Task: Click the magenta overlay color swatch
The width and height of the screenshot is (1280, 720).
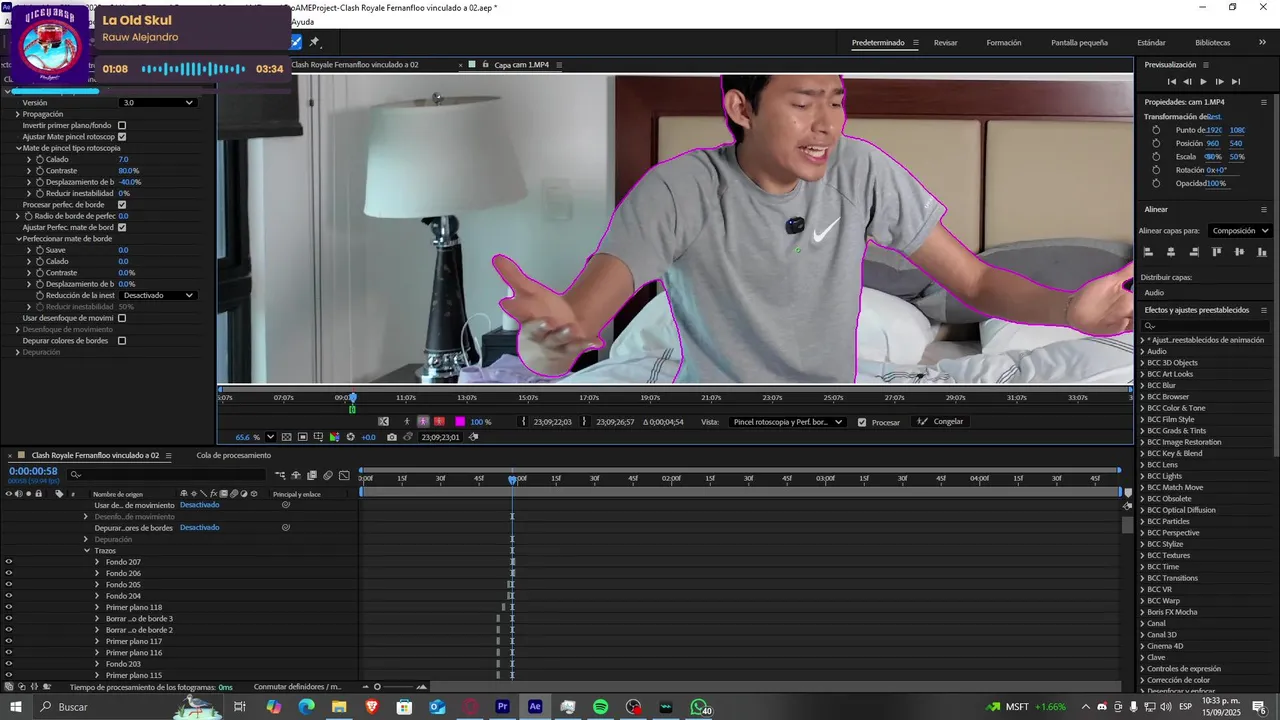Action: pyautogui.click(x=460, y=422)
